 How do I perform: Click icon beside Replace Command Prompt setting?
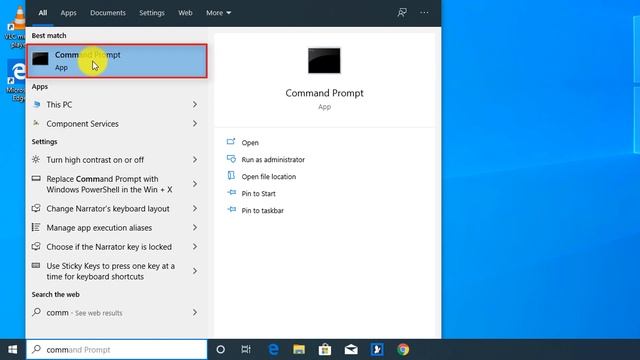point(36,178)
